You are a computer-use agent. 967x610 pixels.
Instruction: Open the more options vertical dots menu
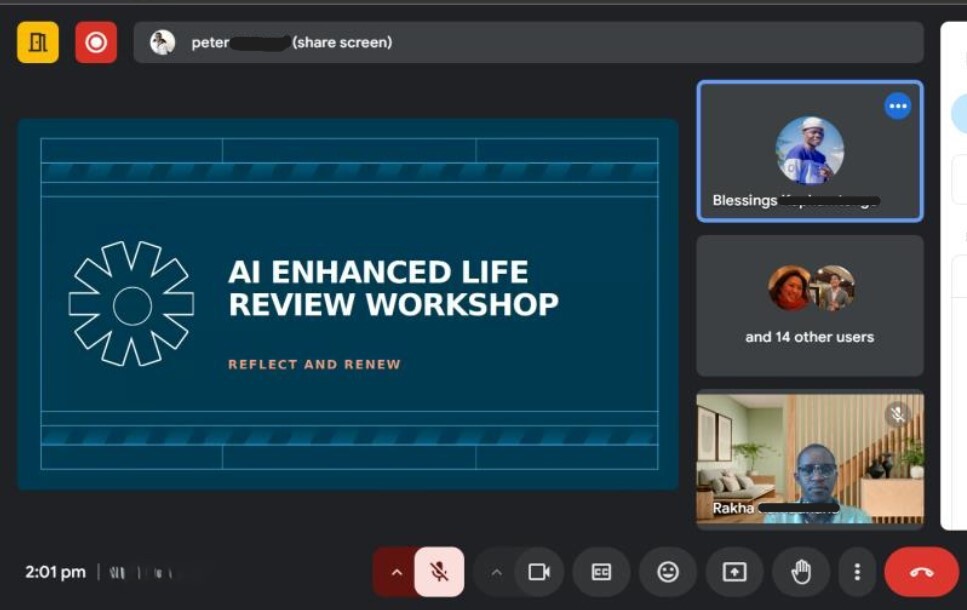click(857, 572)
